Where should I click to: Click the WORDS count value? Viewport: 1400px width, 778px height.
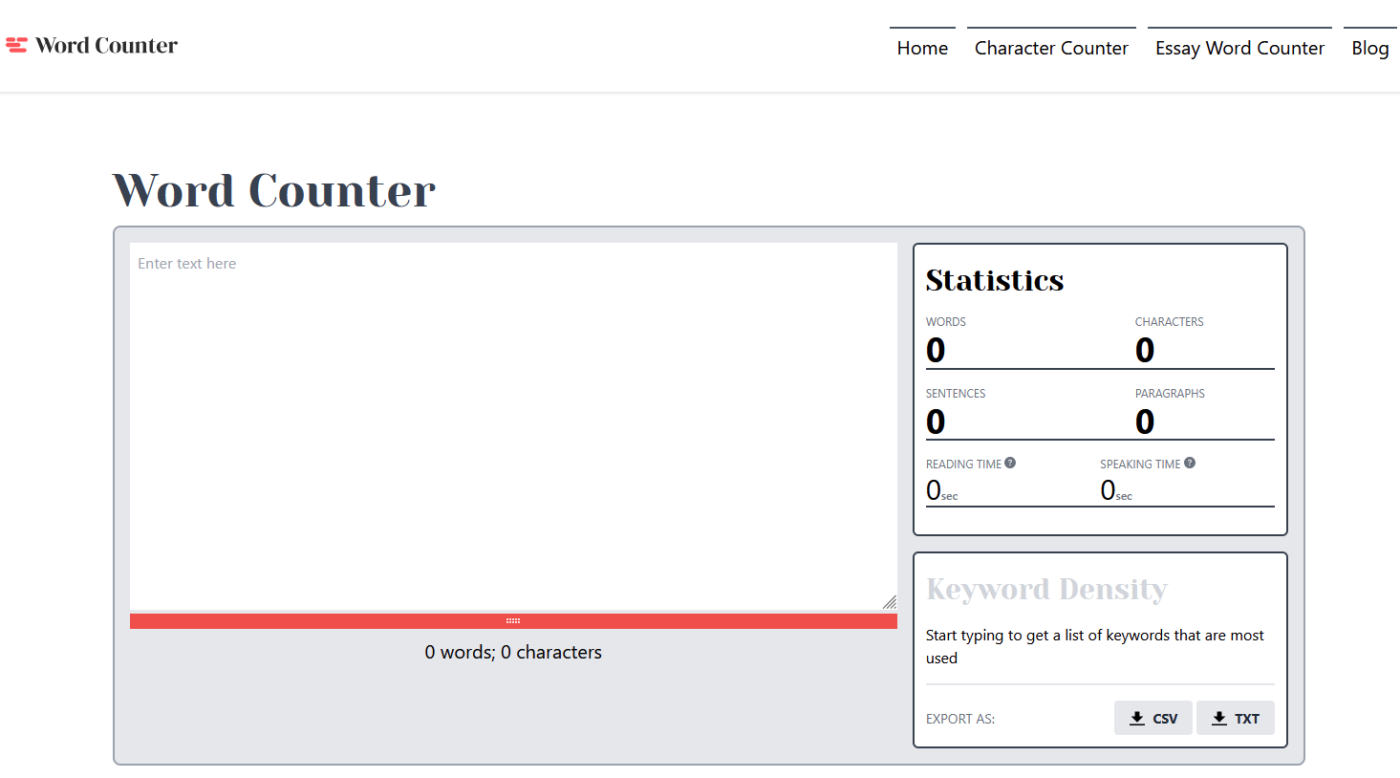(x=935, y=350)
